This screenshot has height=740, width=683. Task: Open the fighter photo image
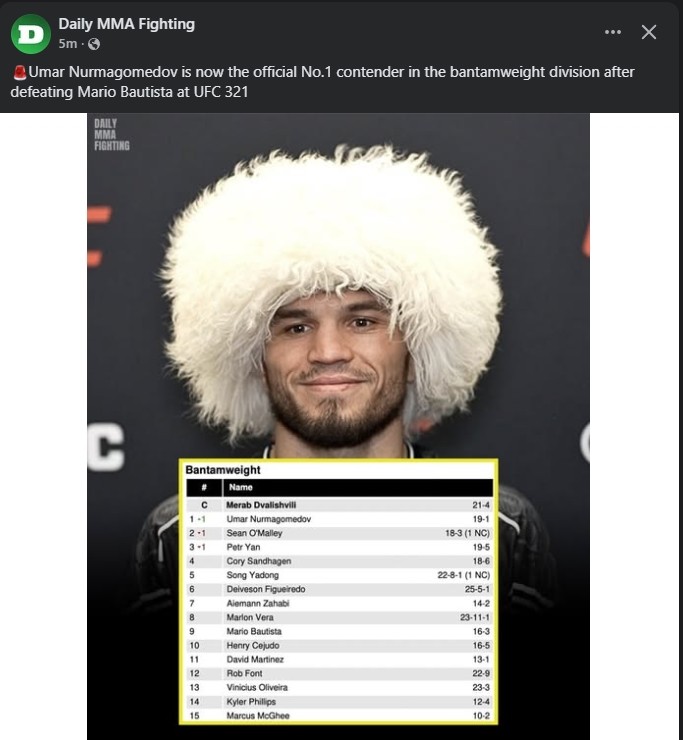[x=338, y=426]
